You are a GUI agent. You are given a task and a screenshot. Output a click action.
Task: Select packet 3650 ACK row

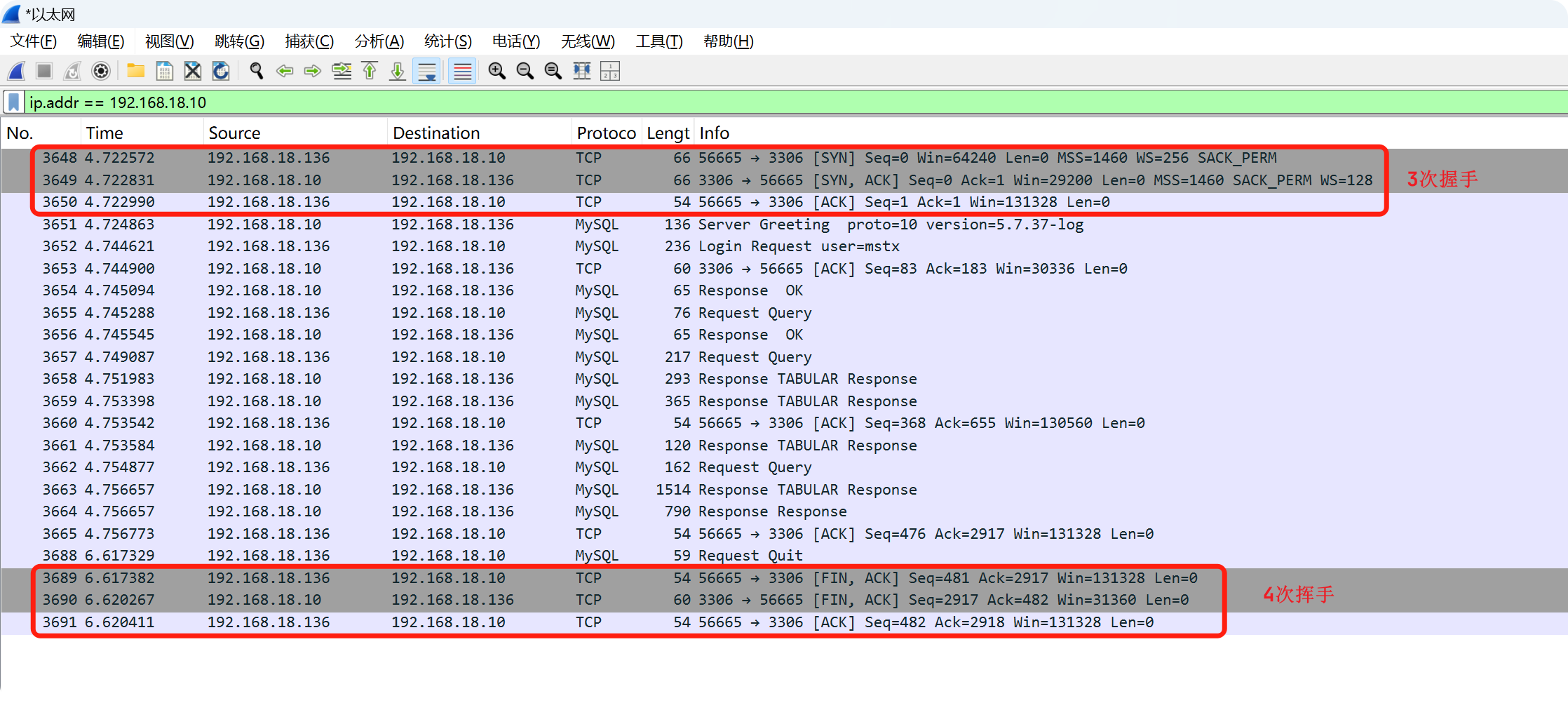[784, 202]
